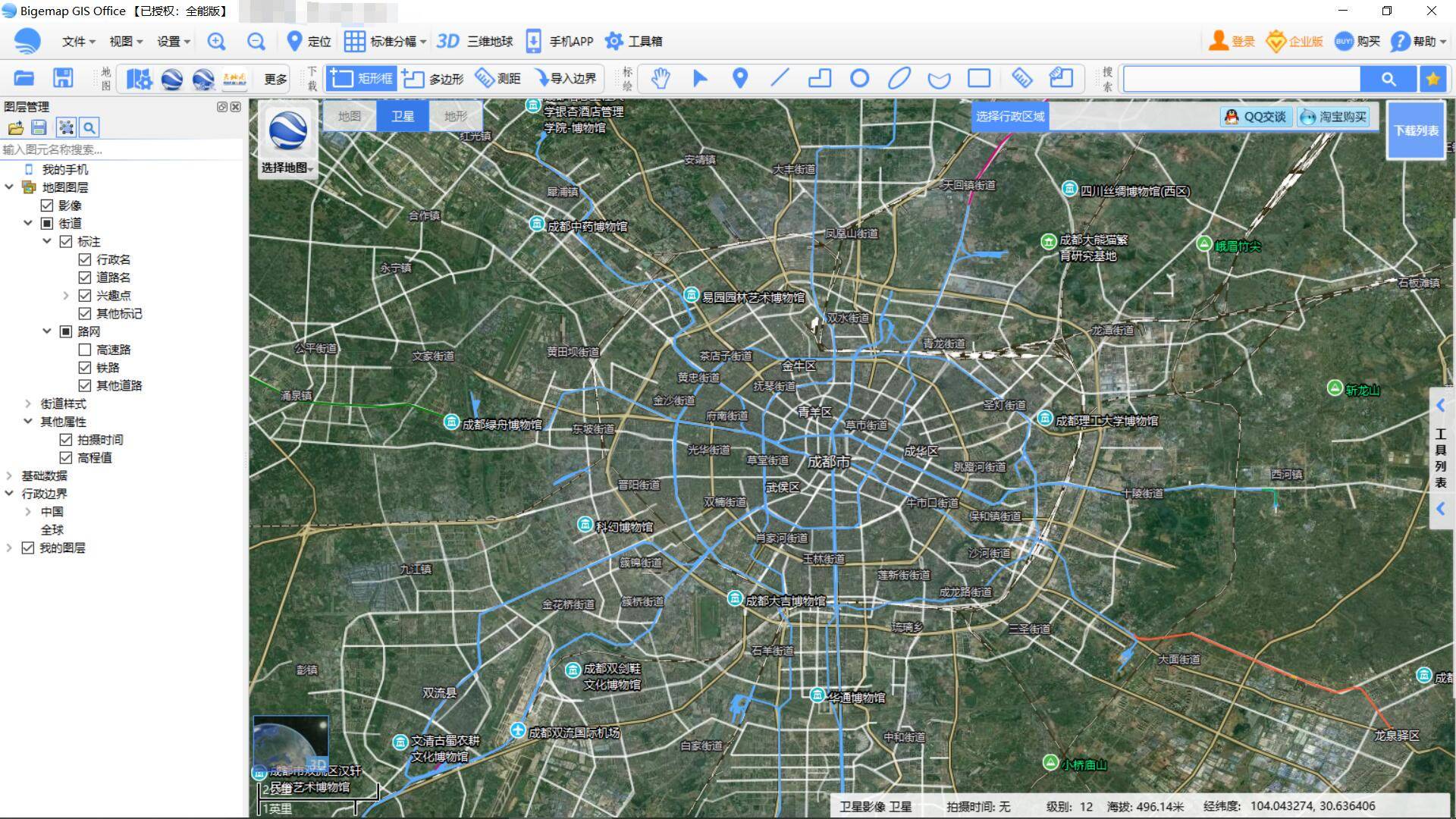1456x819 pixels.
Task: Click the zoom out magnifier icon
Action: point(256,42)
